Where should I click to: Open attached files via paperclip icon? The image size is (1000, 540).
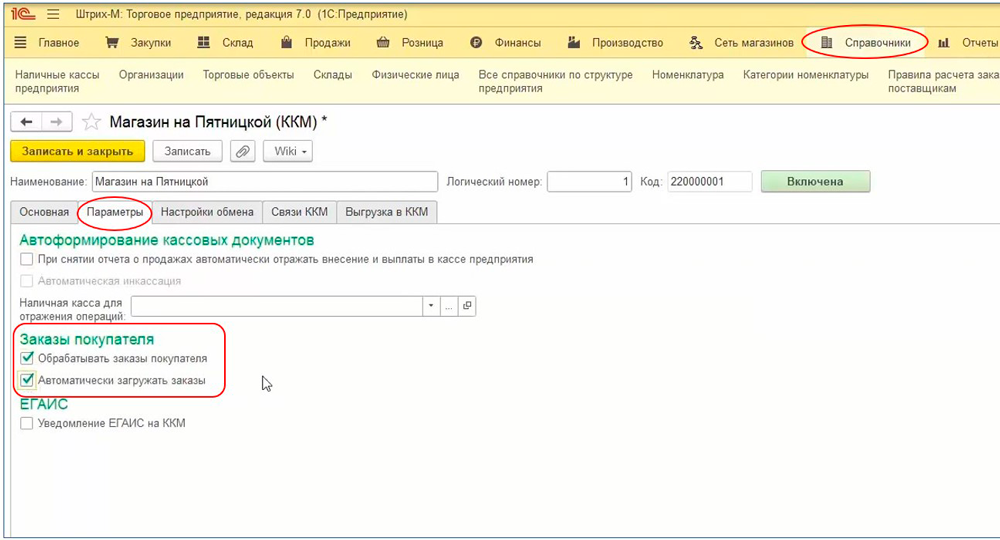click(x=242, y=151)
